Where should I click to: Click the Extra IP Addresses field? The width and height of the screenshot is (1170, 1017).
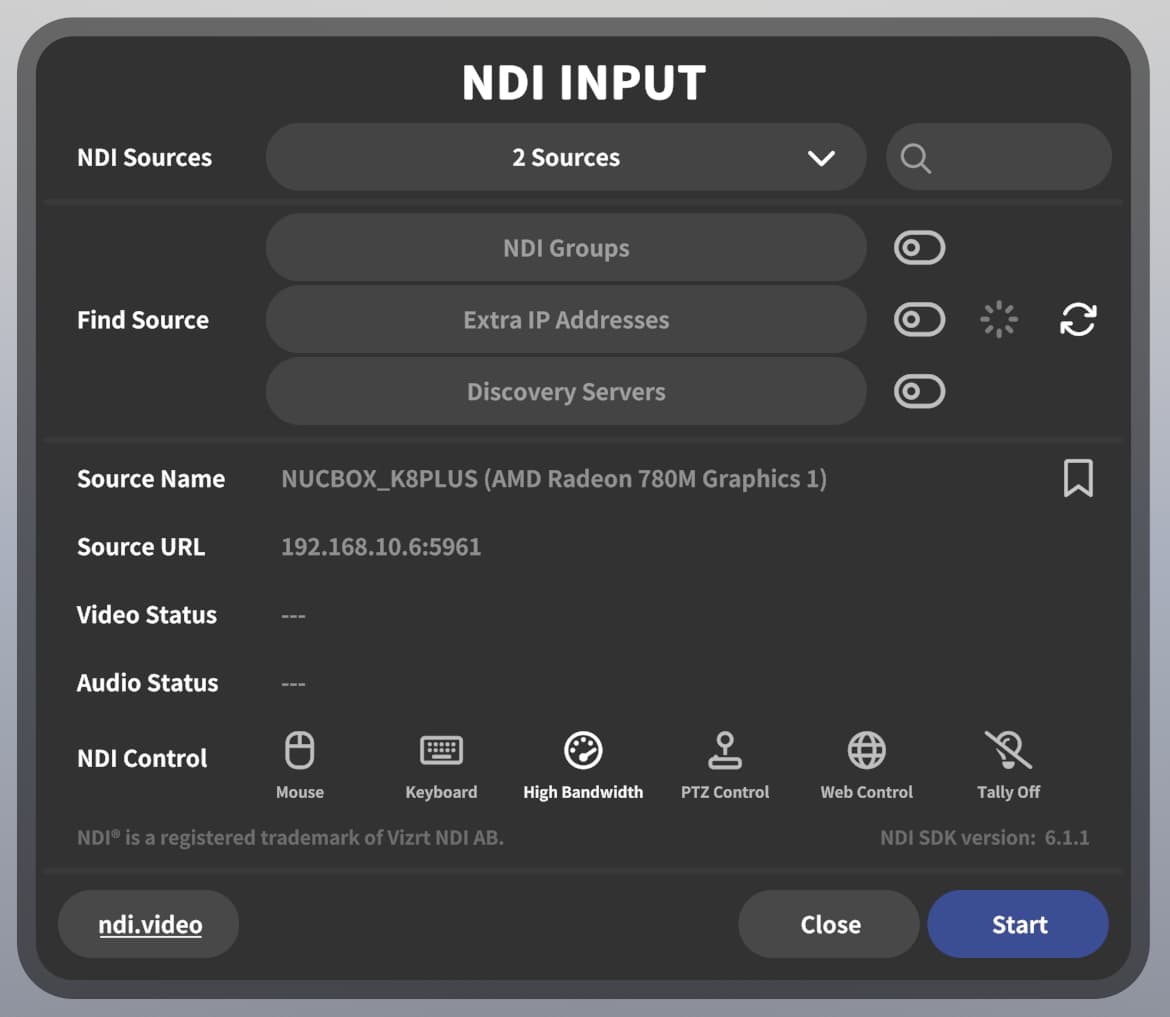pyautogui.click(x=565, y=320)
